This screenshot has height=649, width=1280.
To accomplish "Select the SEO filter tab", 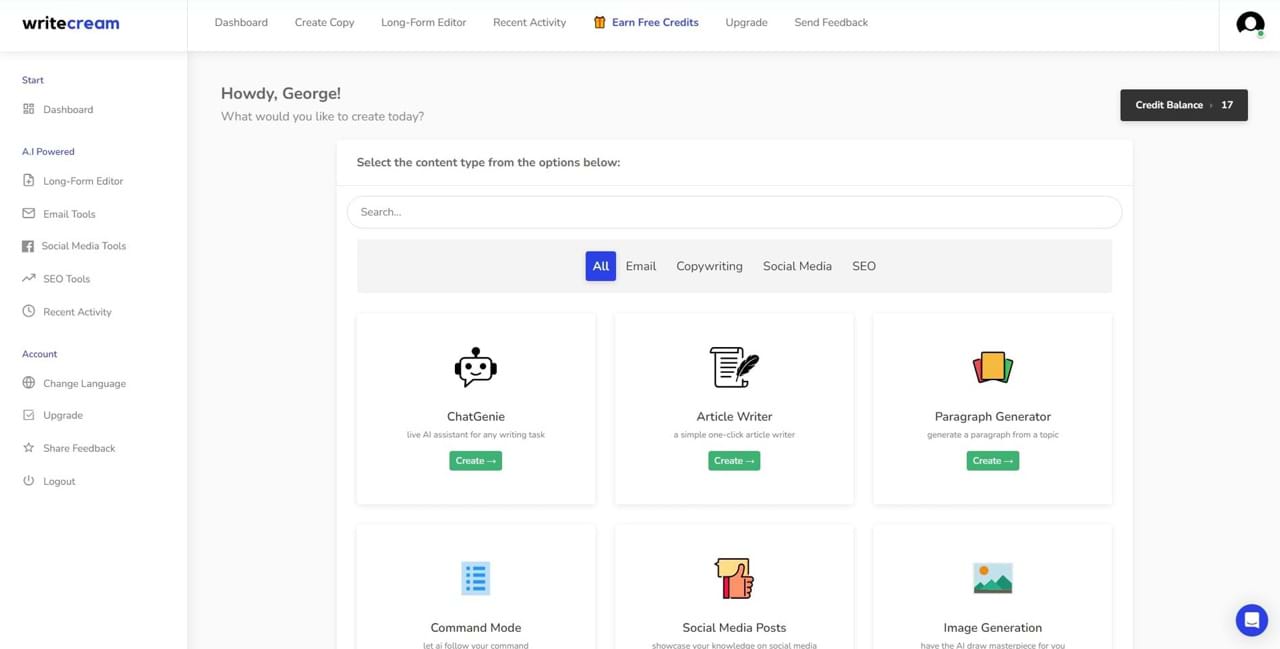I will pos(864,266).
